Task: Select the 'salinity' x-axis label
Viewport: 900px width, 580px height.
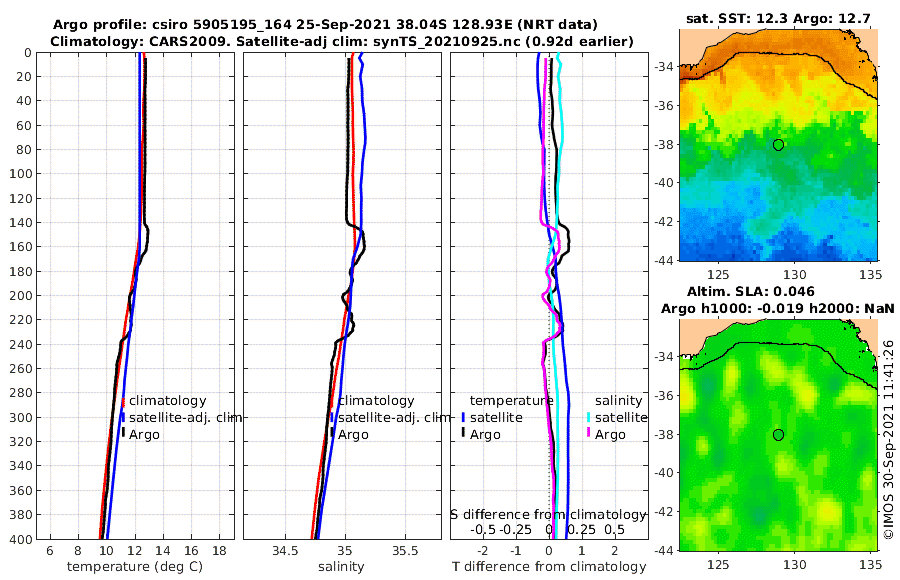Action: coord(341,567)
